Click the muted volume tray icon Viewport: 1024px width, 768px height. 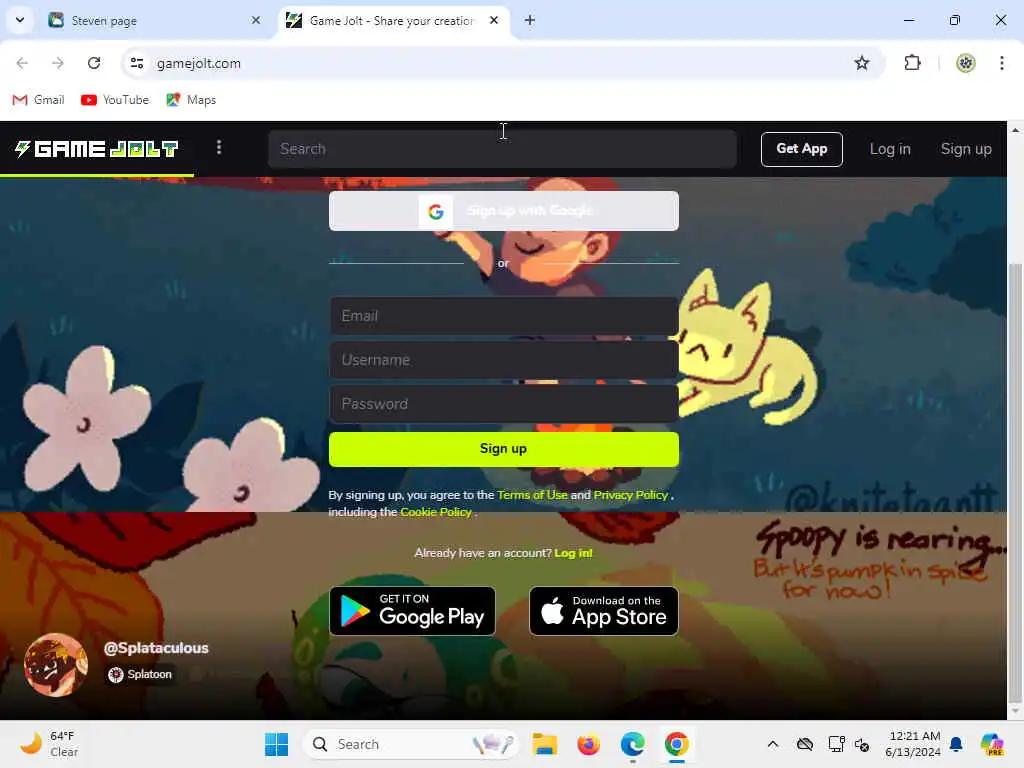(862, 744)
